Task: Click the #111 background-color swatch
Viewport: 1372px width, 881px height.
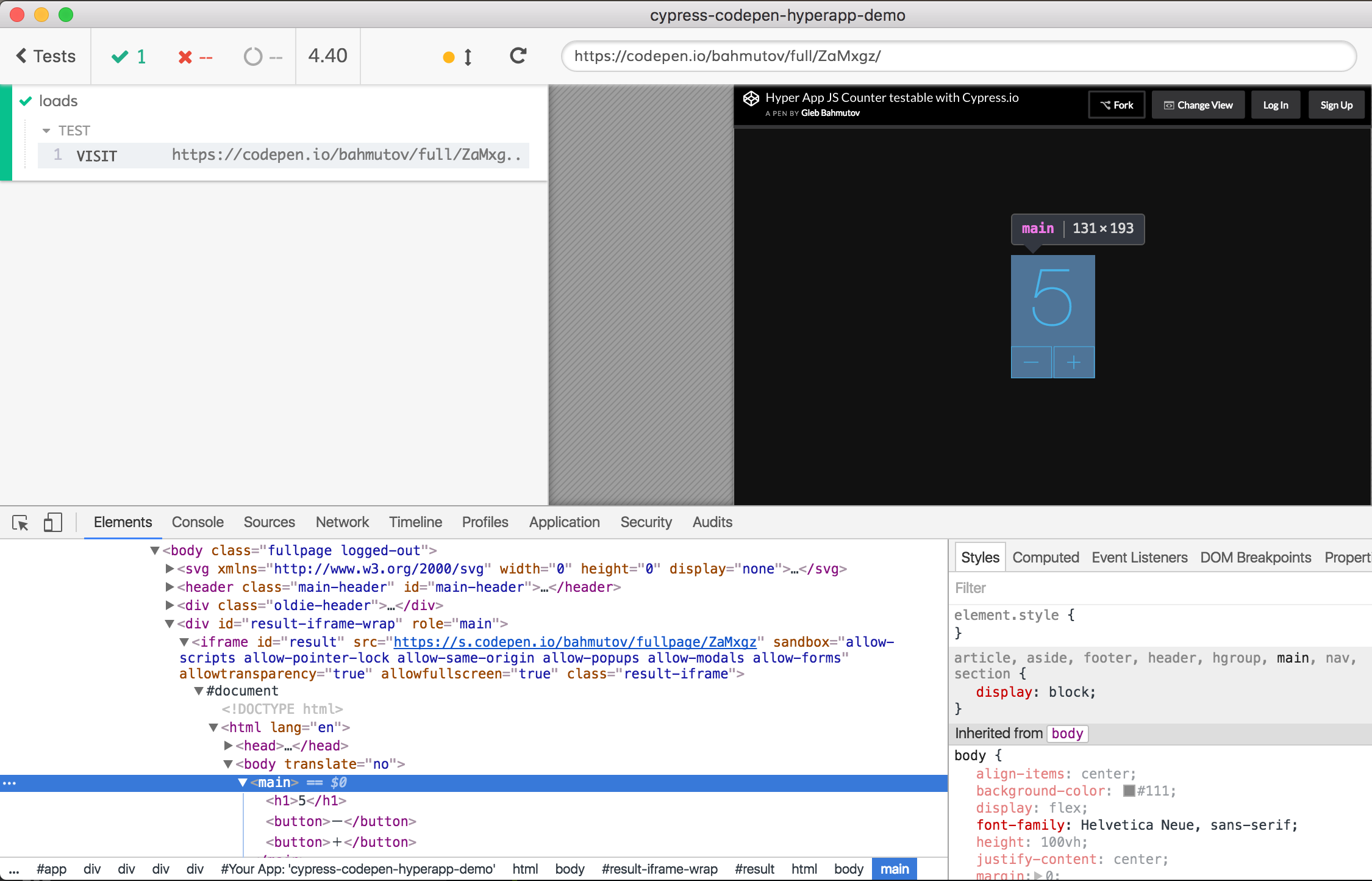Action: point(1129,791)
